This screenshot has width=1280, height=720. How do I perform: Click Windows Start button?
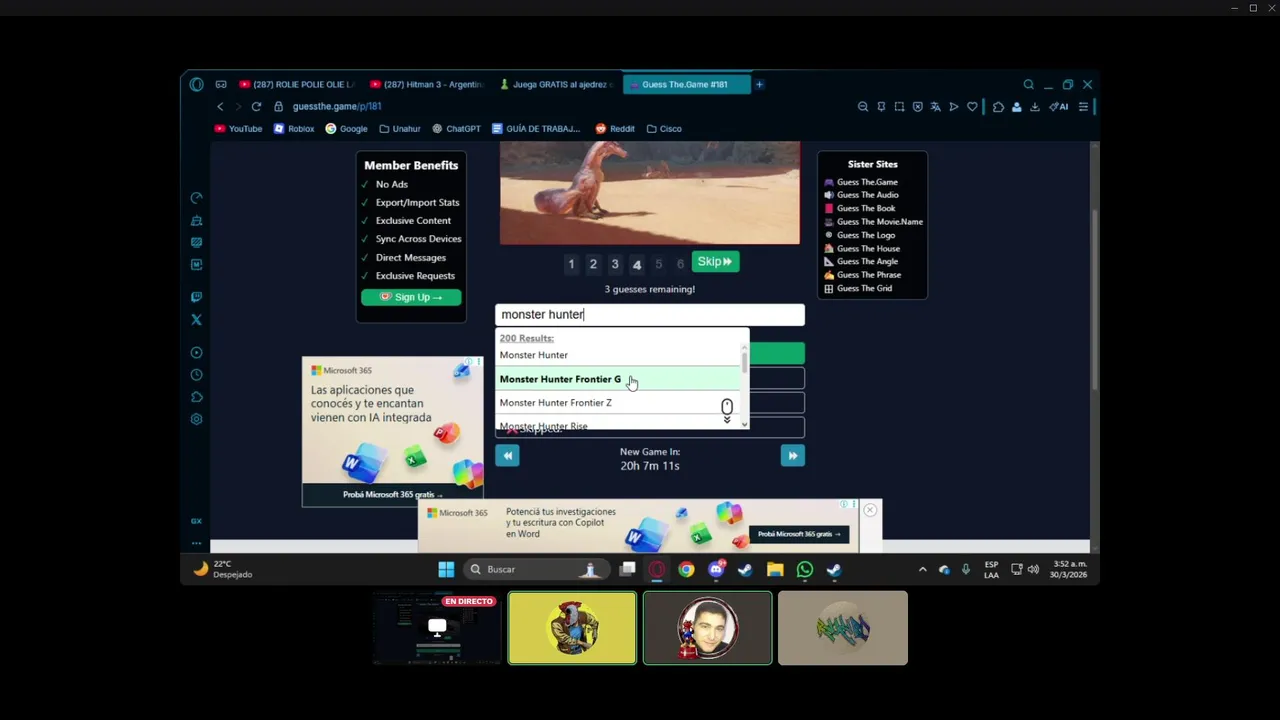click(x=446, y=569)
